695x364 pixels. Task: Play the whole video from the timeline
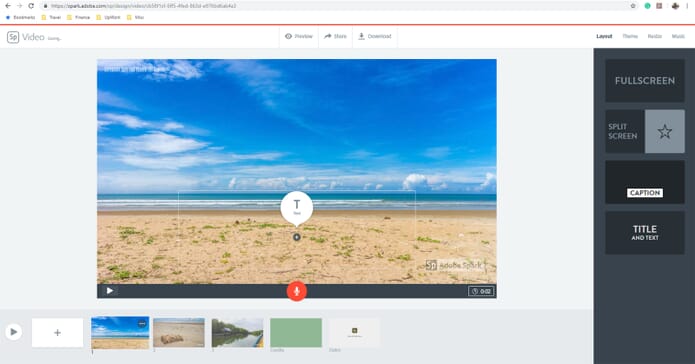14,332
